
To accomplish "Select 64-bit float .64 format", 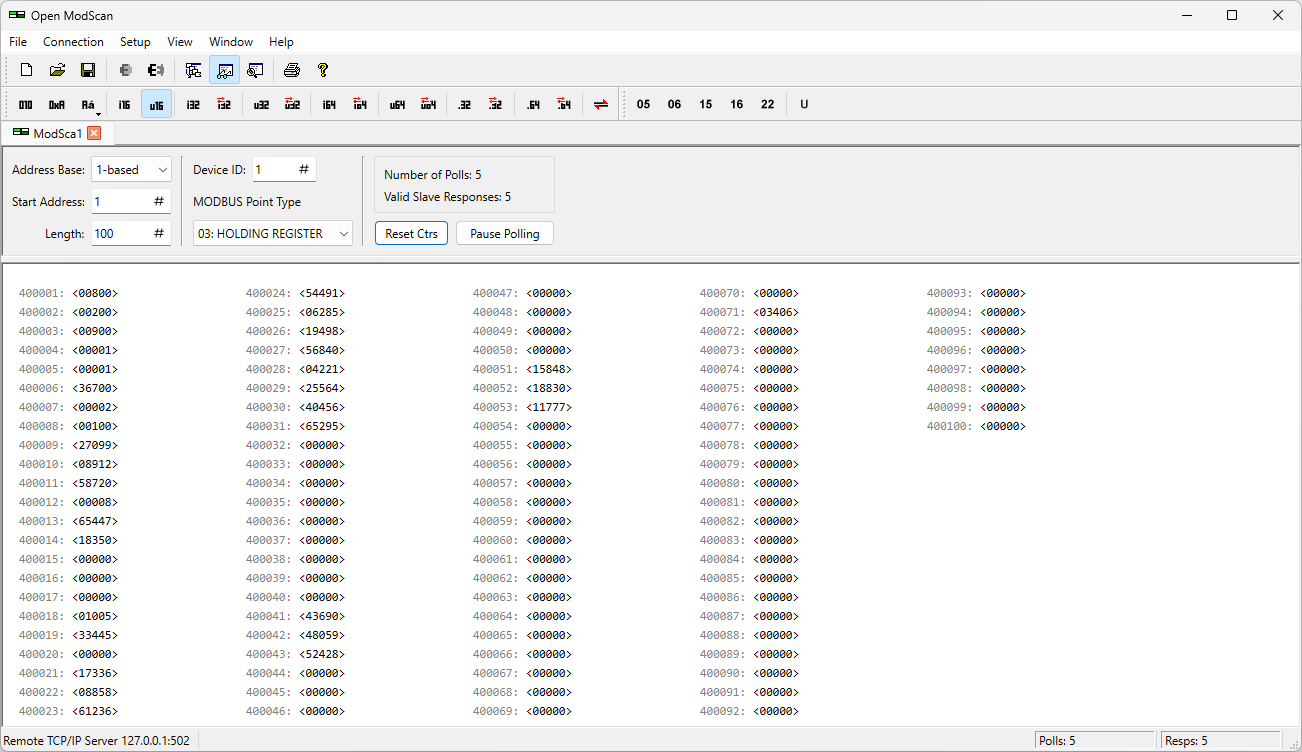I will pos(533,104).
